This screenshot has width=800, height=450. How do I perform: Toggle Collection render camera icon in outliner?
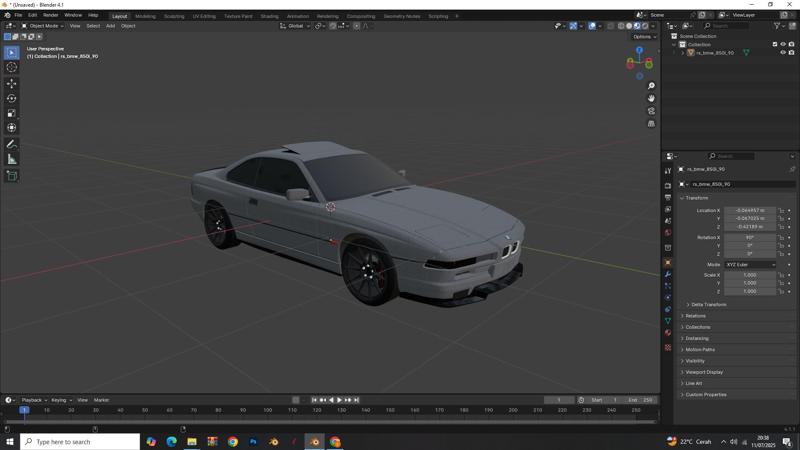pos(791,44)
